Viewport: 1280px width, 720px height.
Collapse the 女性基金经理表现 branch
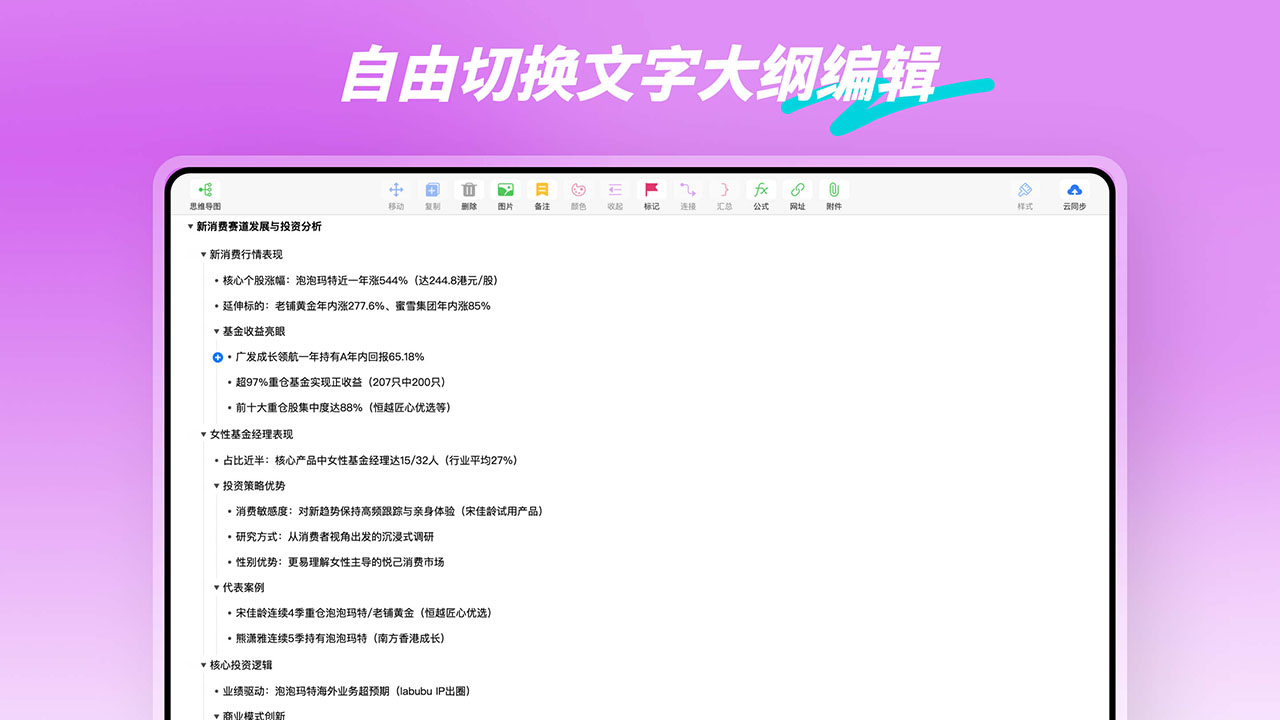(x=204, y=434)
